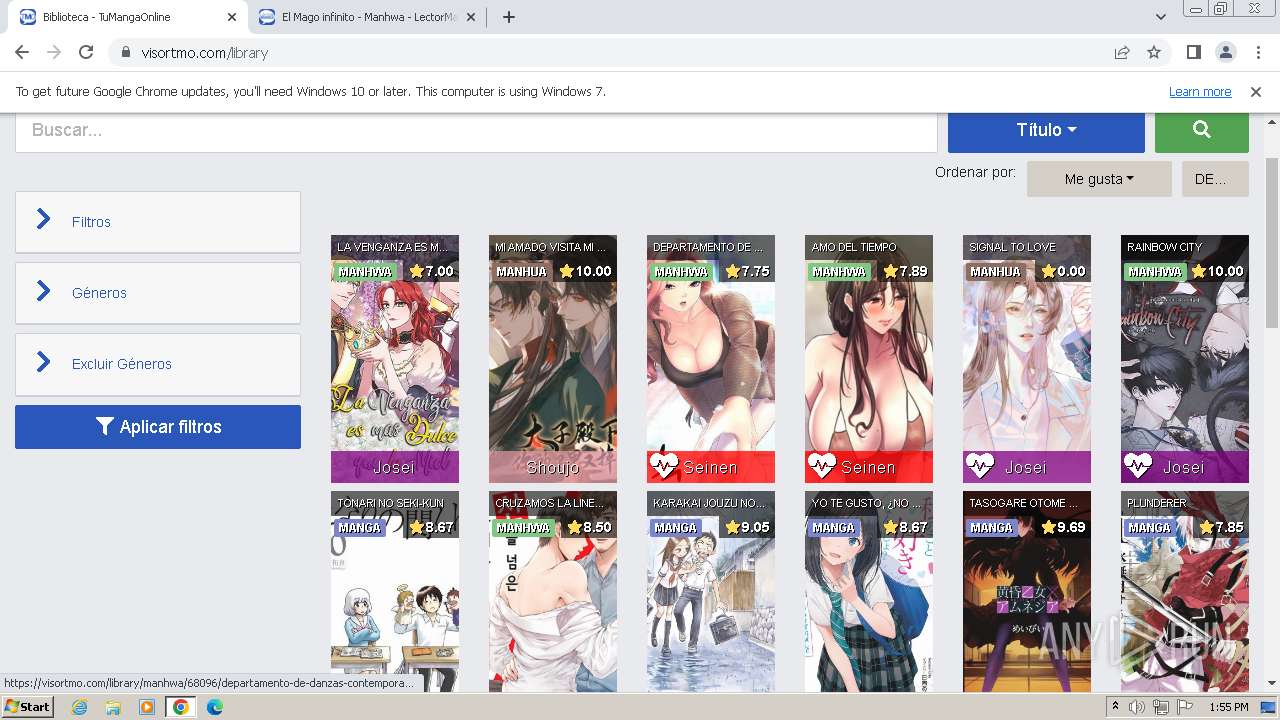This screenshot has height=720, width=1280.
Task: Click heart icon on Rainbow City card
Action: click(1138, 466)
